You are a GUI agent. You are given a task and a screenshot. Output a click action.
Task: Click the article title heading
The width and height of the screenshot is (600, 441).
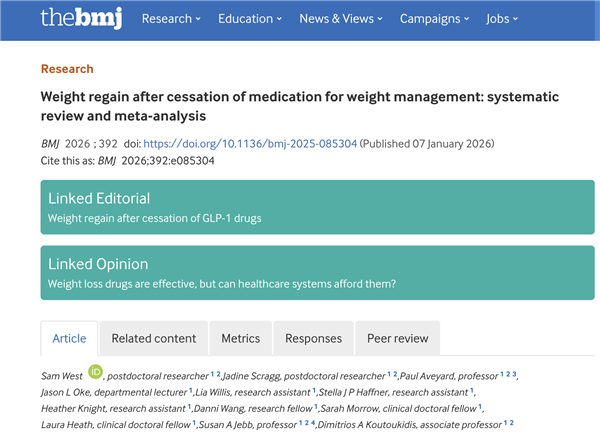(x=300, y=106)
